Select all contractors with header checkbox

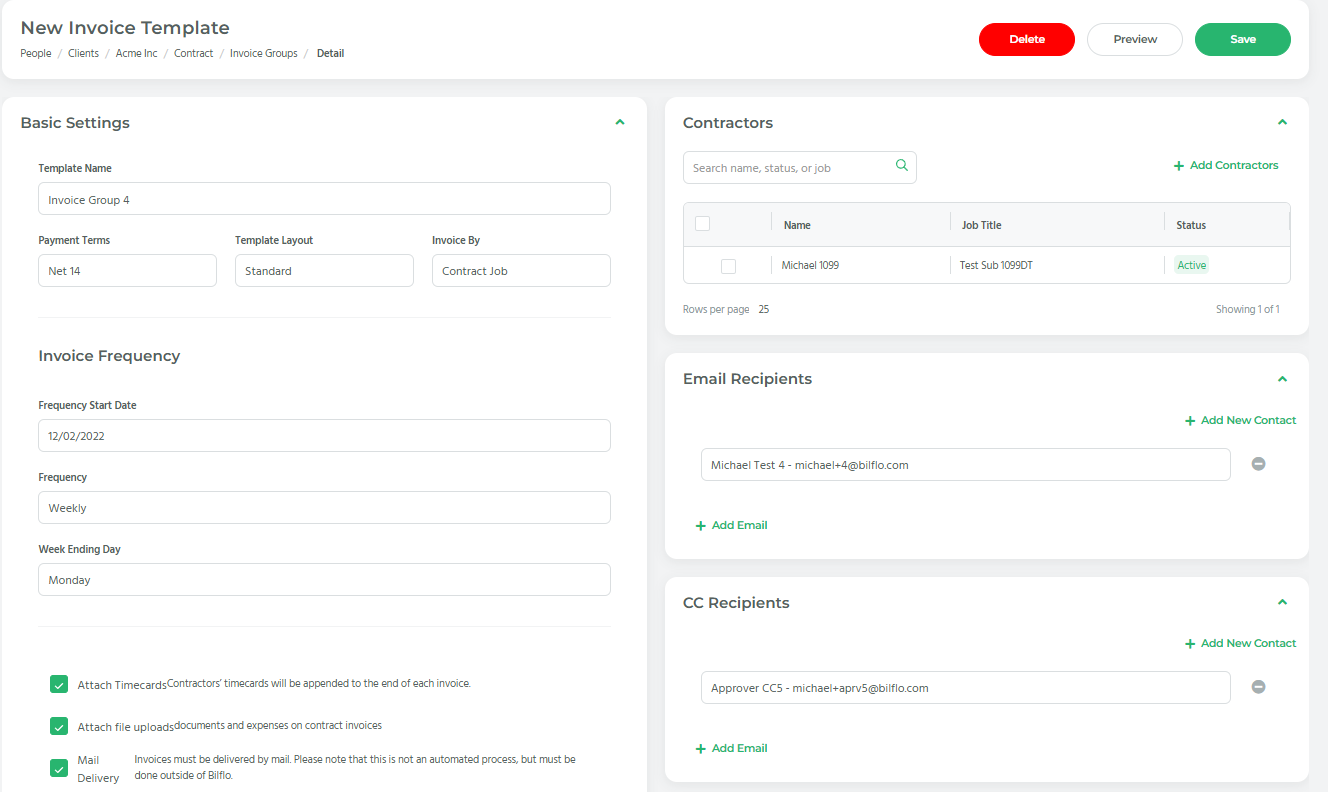click(x=702, y=224)
